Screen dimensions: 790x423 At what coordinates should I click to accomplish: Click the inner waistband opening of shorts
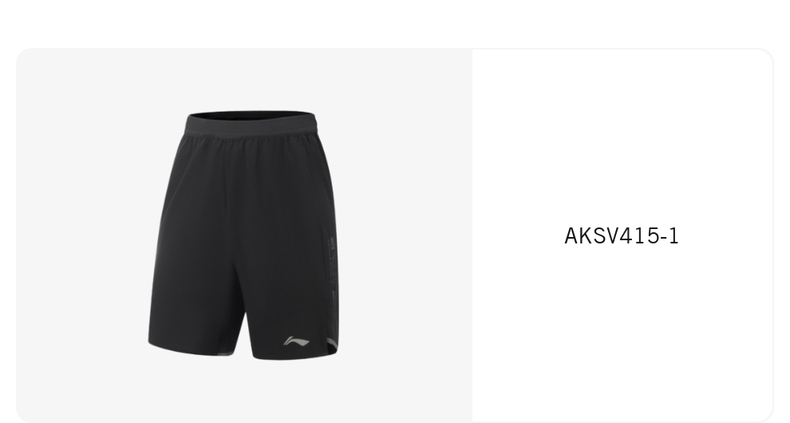pos(250,115)
